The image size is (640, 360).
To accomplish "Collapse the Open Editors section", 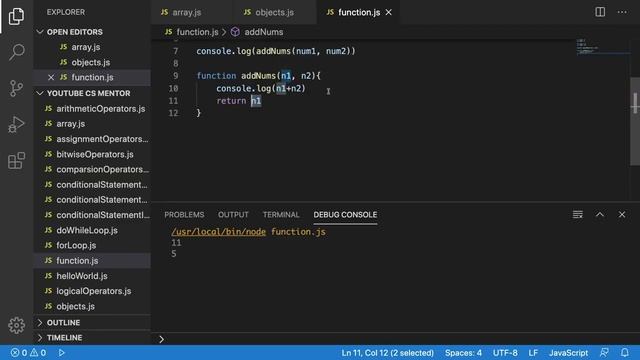I will [x=40, y=32].
